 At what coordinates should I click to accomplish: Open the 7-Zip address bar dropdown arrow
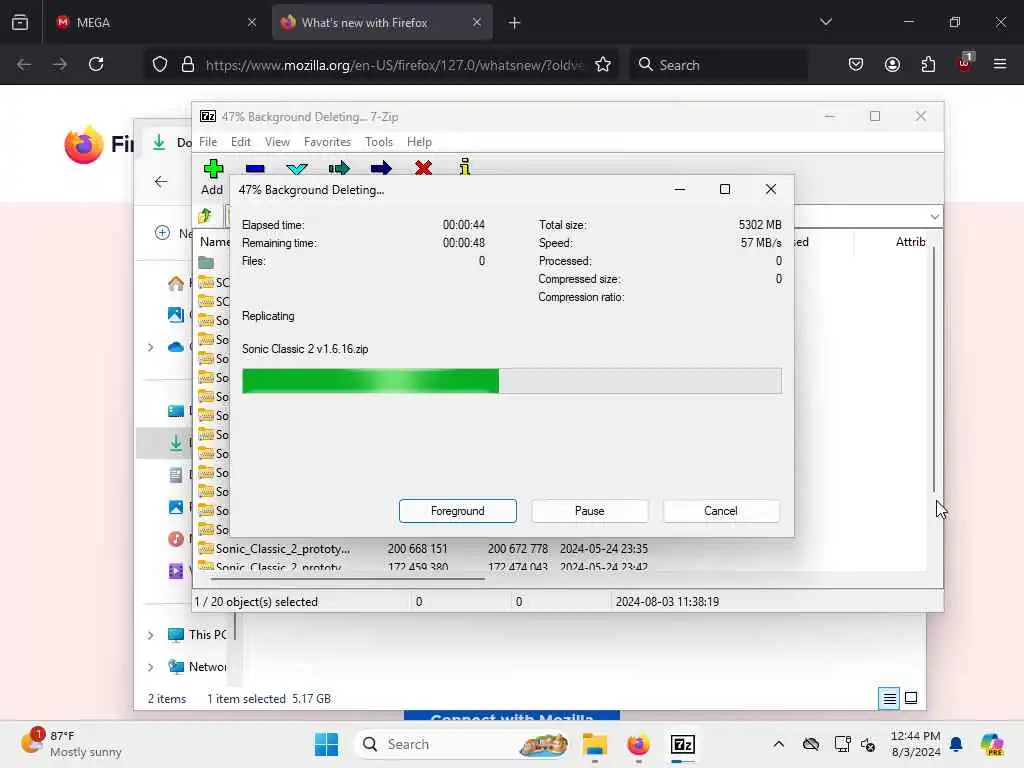coord(935,216)
